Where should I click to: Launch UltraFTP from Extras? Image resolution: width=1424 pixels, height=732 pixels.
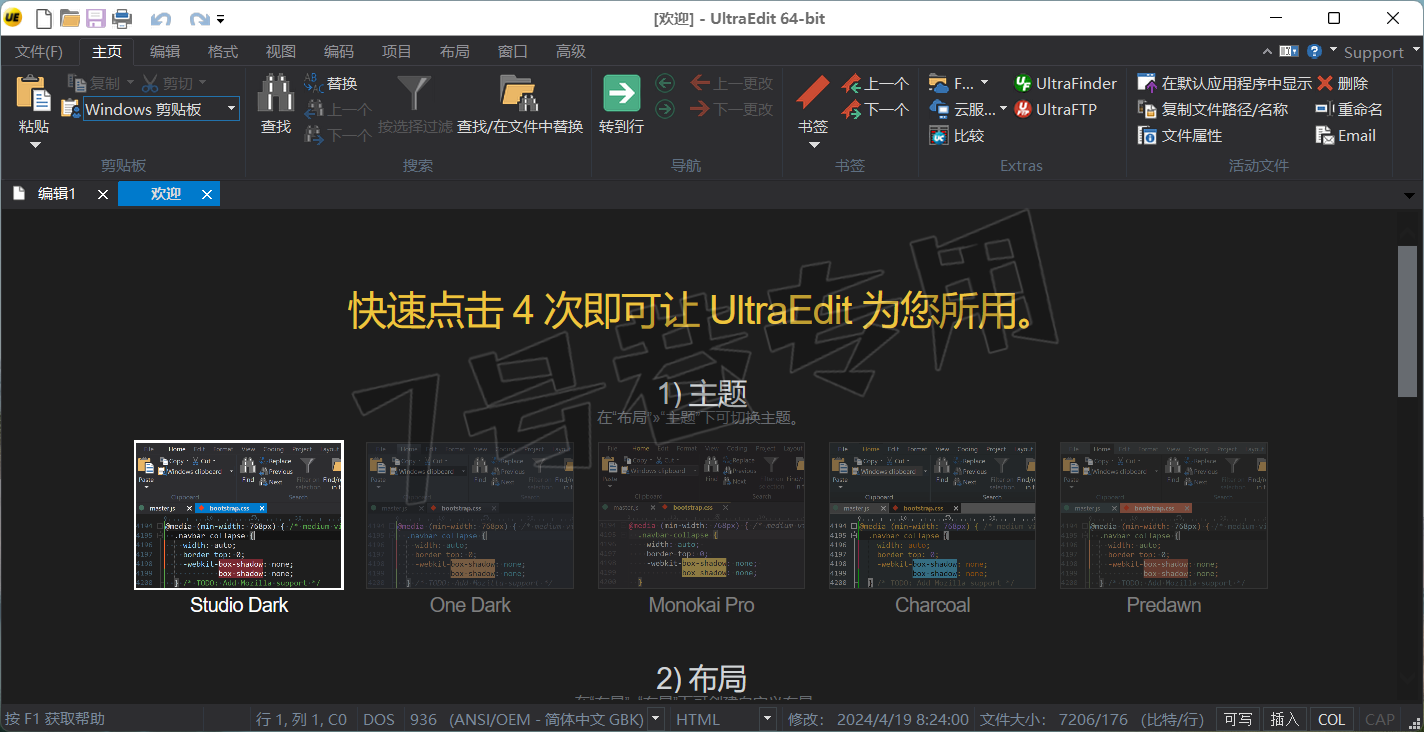(x=1056, y=110)
